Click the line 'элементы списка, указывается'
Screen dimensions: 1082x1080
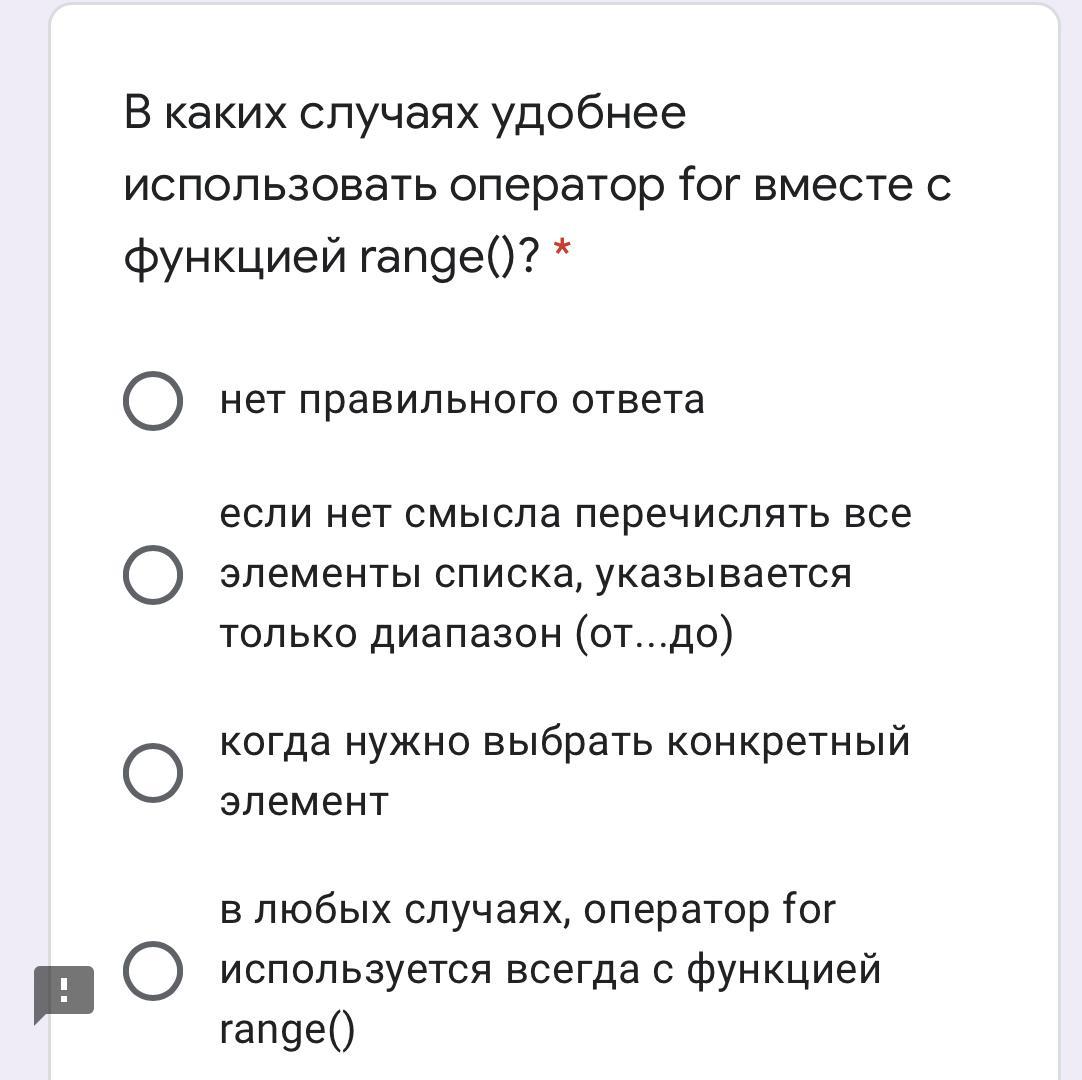[535, 574]
